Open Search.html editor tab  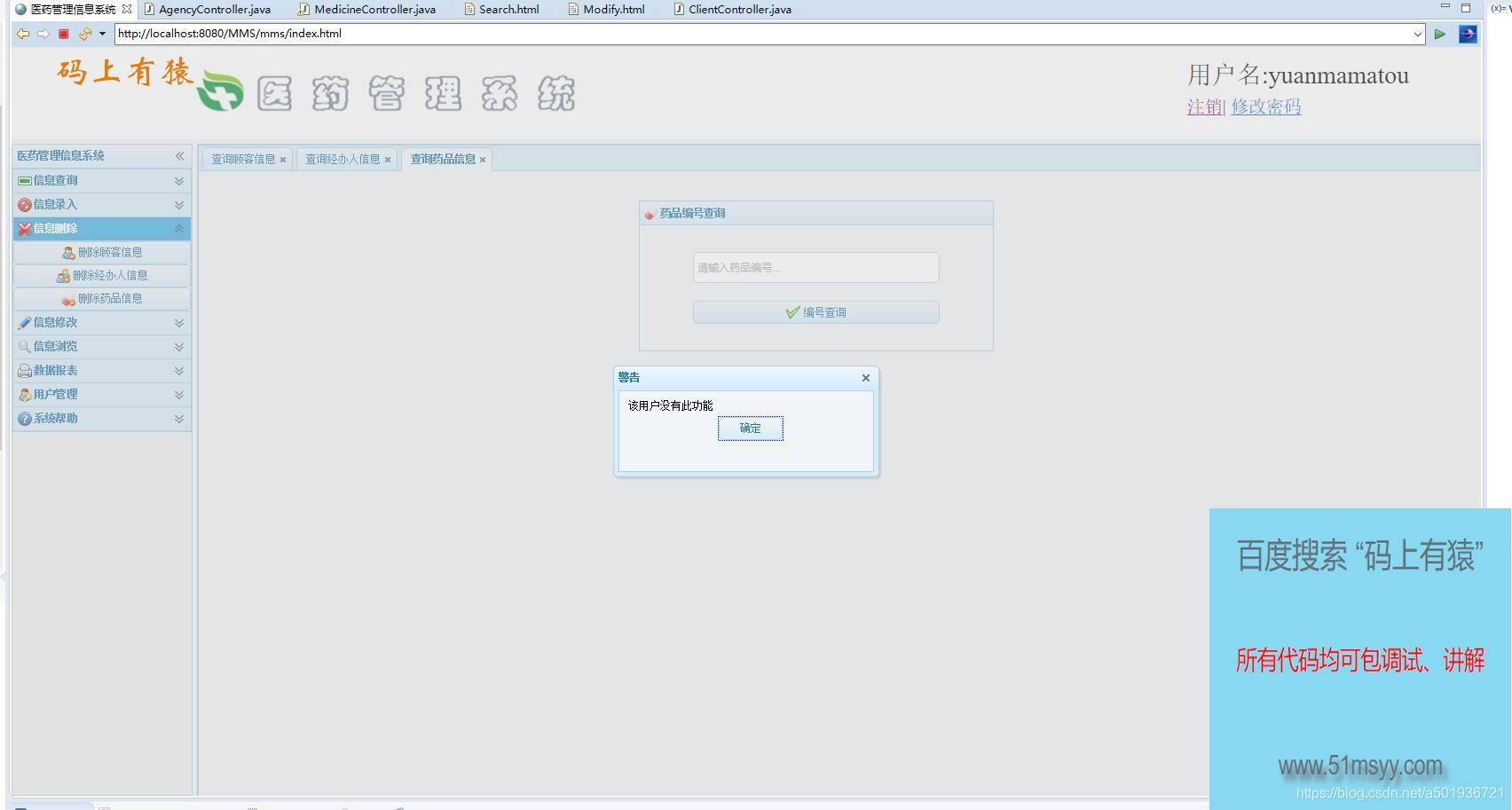point(502,9)
